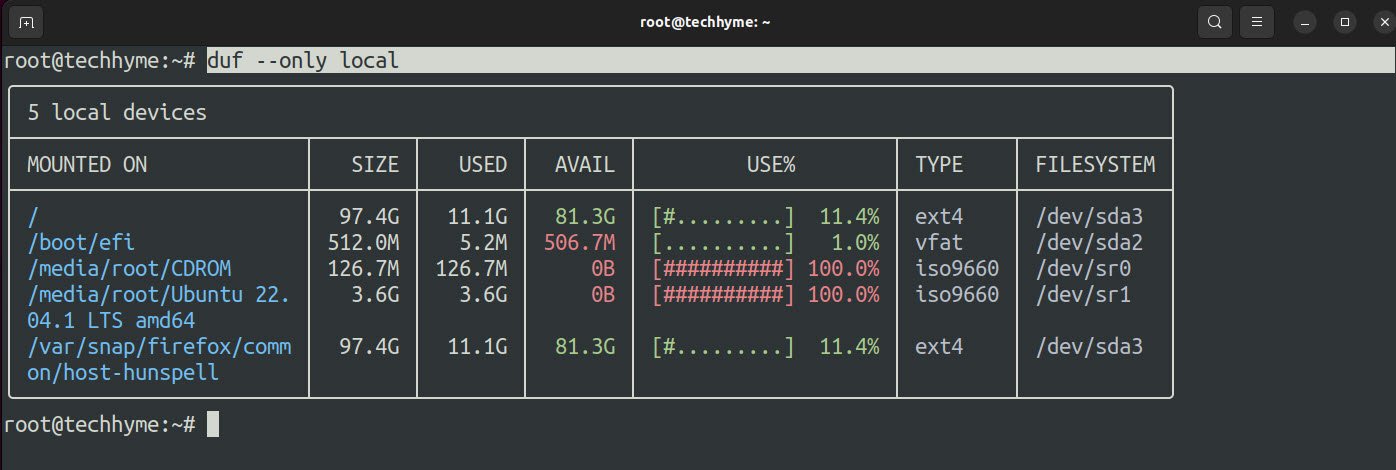This screenshot has width=1396, height=470.
Task: Click the USE% column header
Action: pyautogui.click(x=771, y=165)
